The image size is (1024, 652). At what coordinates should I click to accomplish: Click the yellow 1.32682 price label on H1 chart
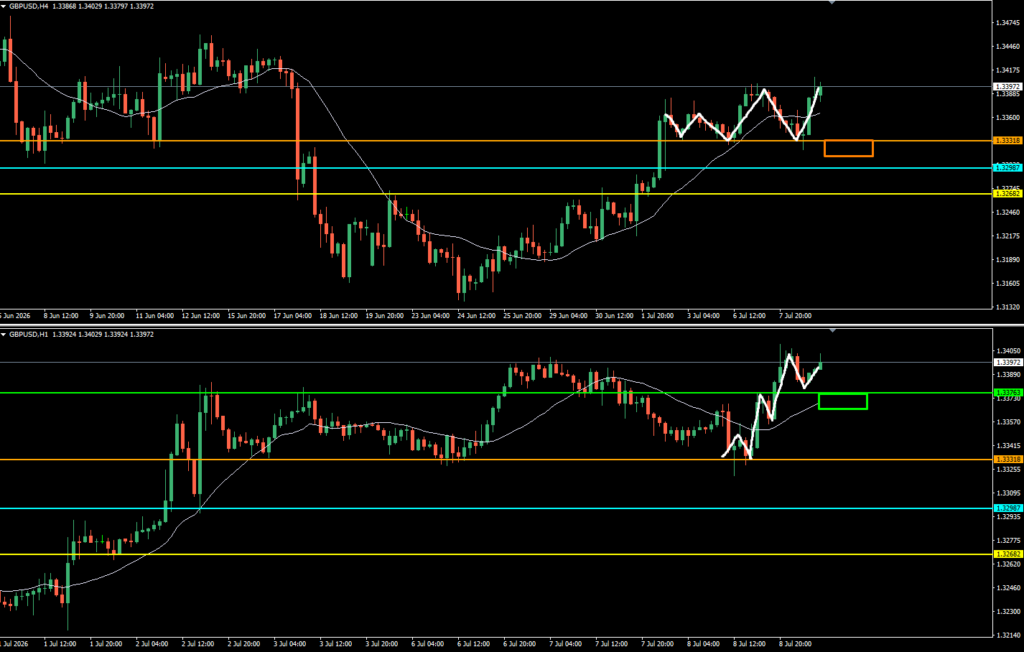pyautogui.click(x=1007, y=554)
